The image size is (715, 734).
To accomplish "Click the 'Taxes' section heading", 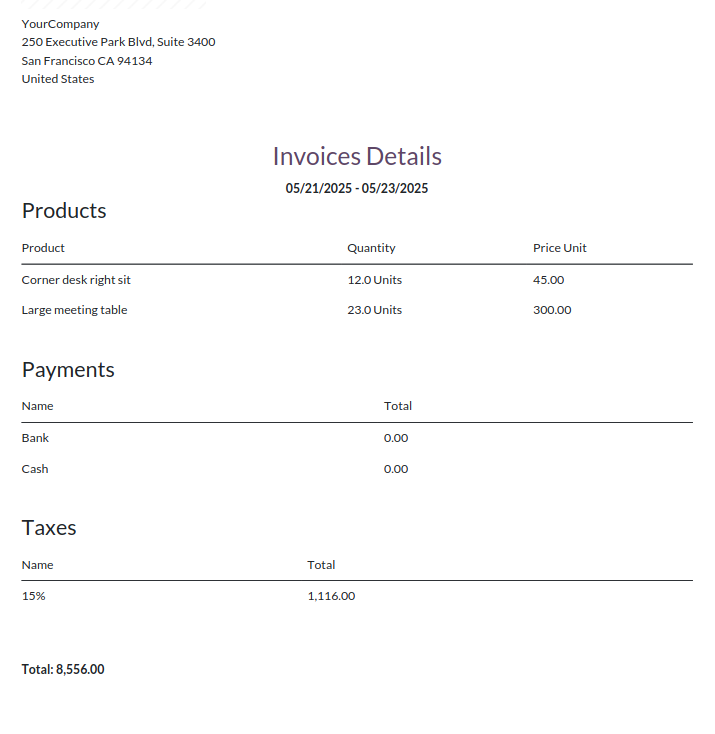I will tap(49, 528).
